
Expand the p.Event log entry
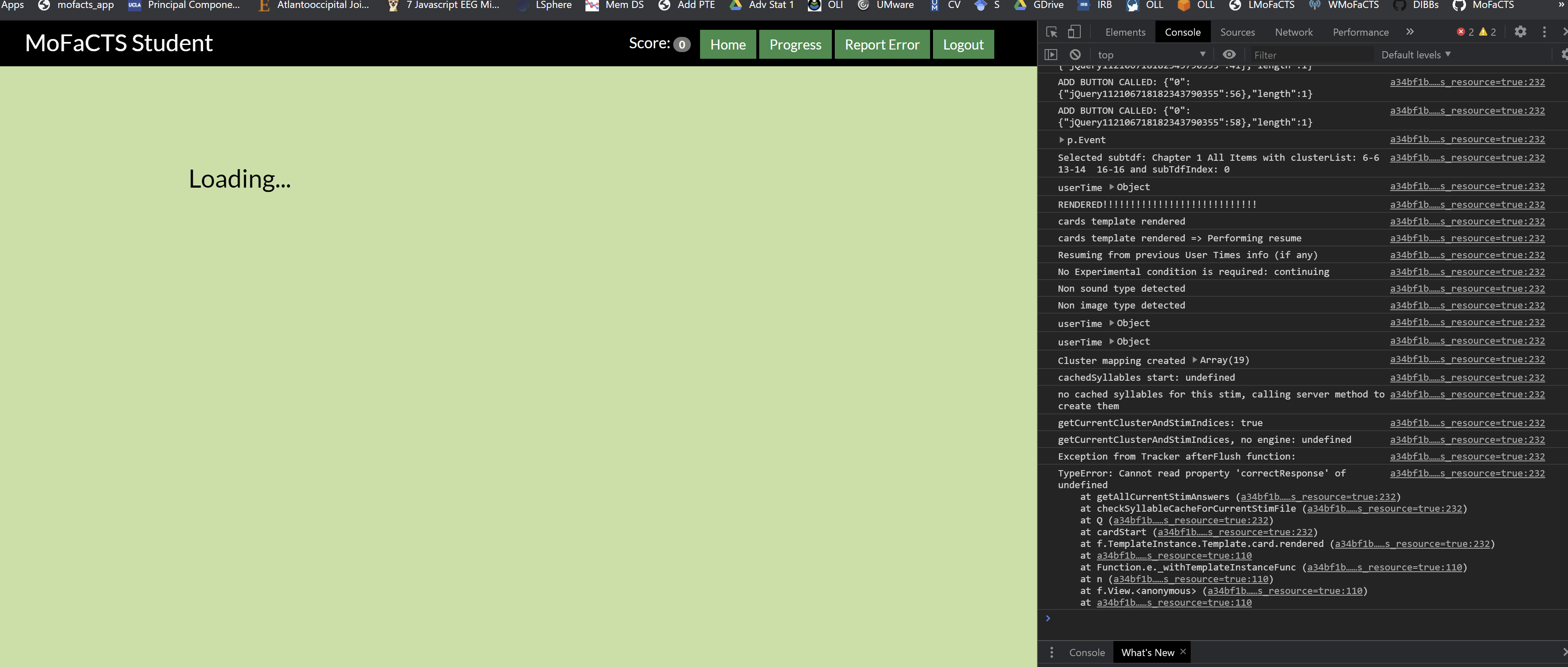pos(1062,139)
